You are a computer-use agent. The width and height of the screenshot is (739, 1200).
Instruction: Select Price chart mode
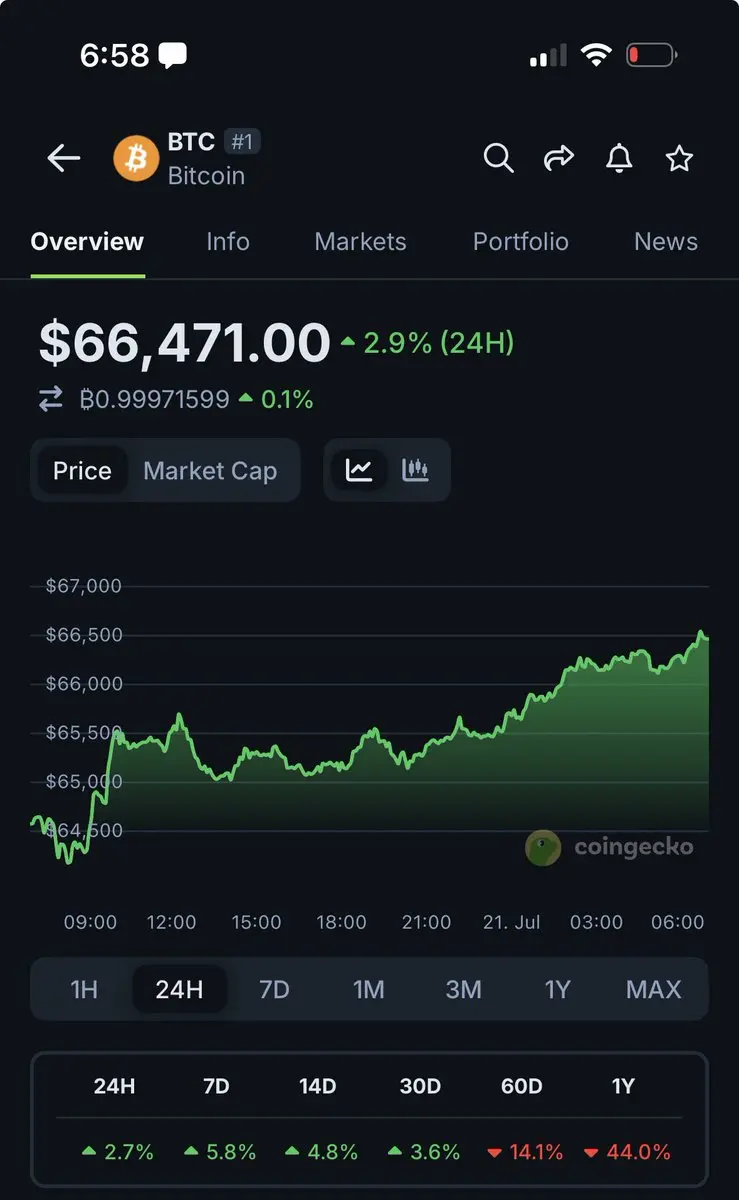82,471
